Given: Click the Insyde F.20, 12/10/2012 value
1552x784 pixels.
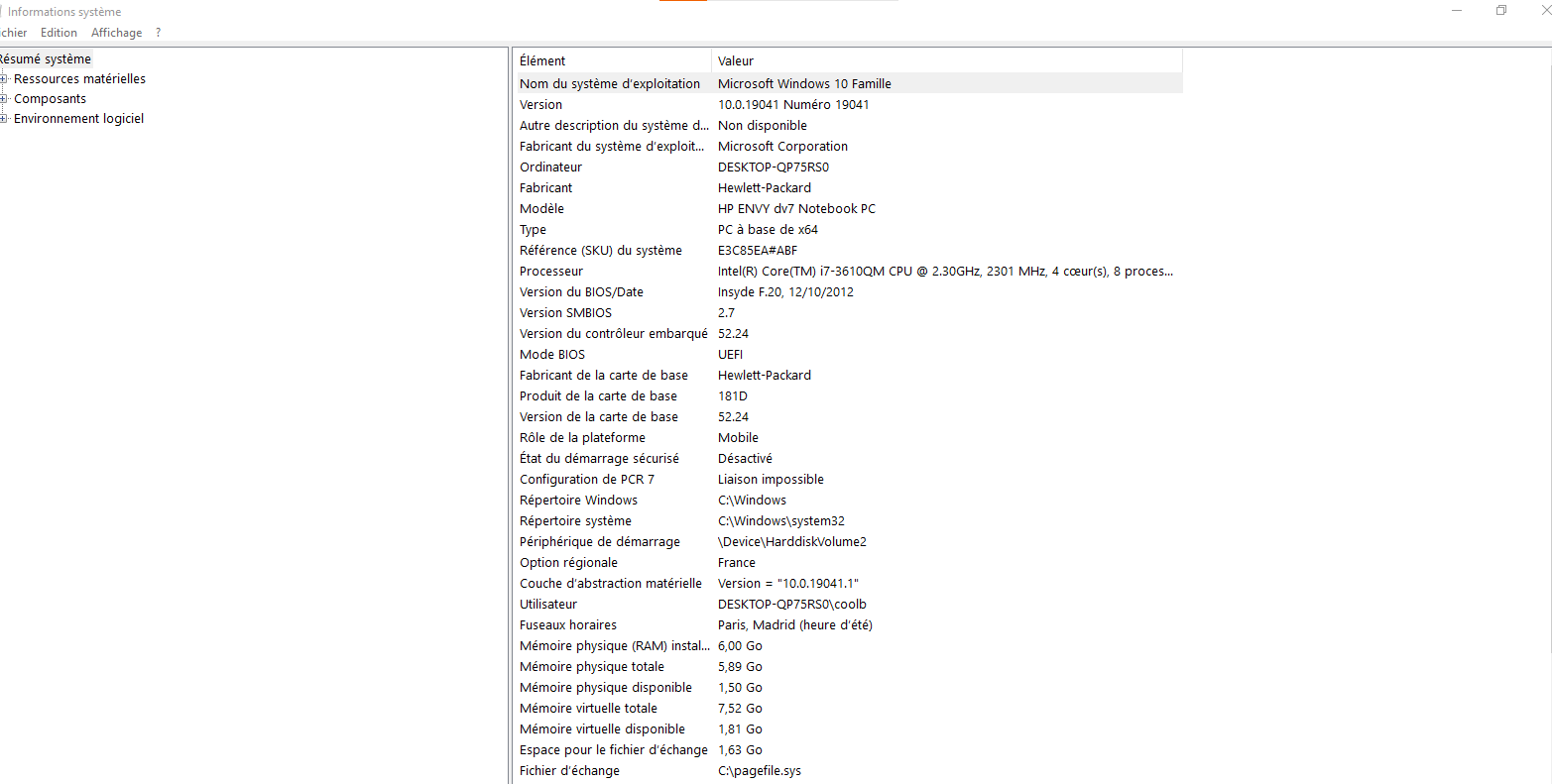Looking at the screenshot, I should pos(785,292).
